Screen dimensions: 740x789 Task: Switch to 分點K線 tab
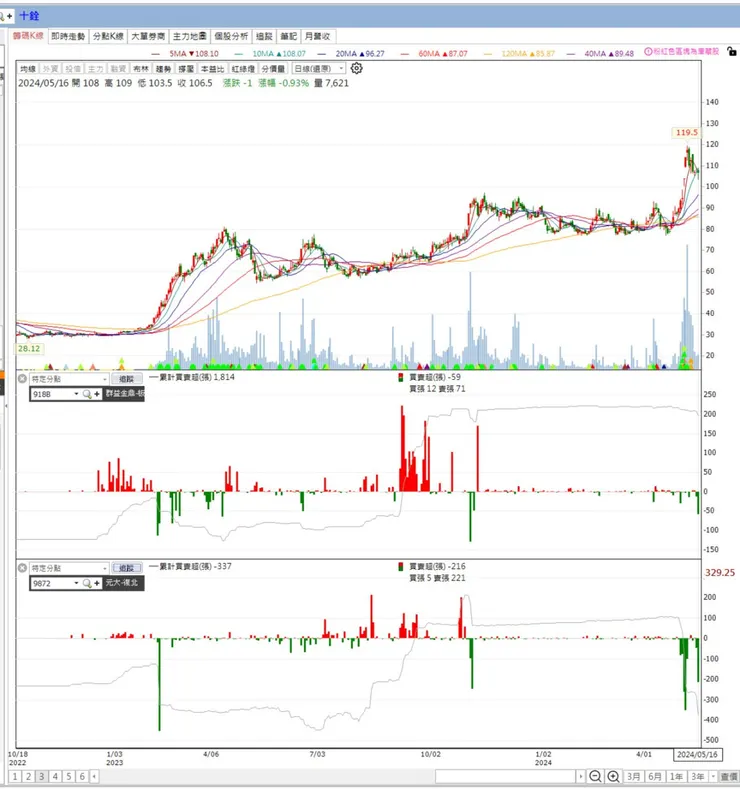pyautogui.click(x=108, y=36)
